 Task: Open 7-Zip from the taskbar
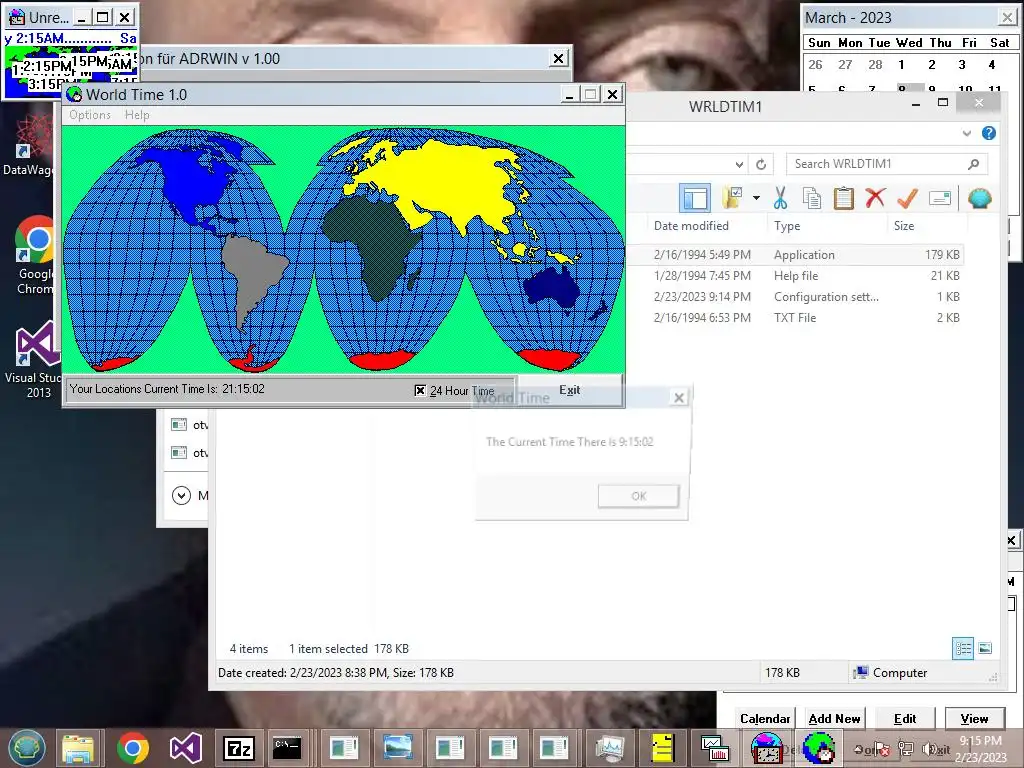click(238, 748)
